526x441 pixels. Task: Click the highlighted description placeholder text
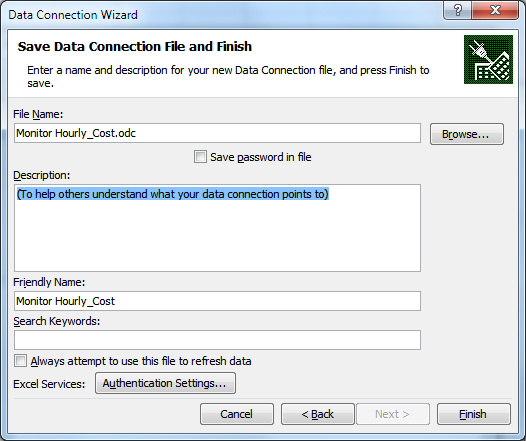[x=173, y=194]
